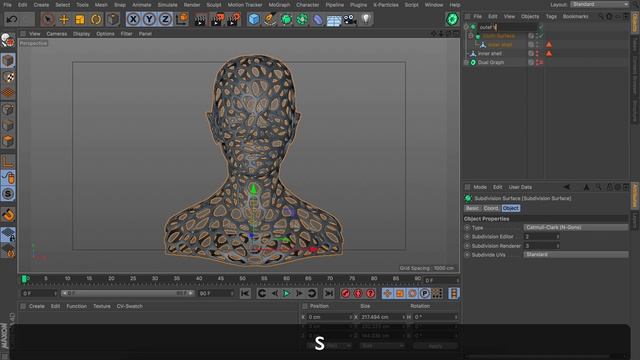This screenshot has width=640, height=360.
Task: Open viewport Display menu
Action: click(81, 34)
